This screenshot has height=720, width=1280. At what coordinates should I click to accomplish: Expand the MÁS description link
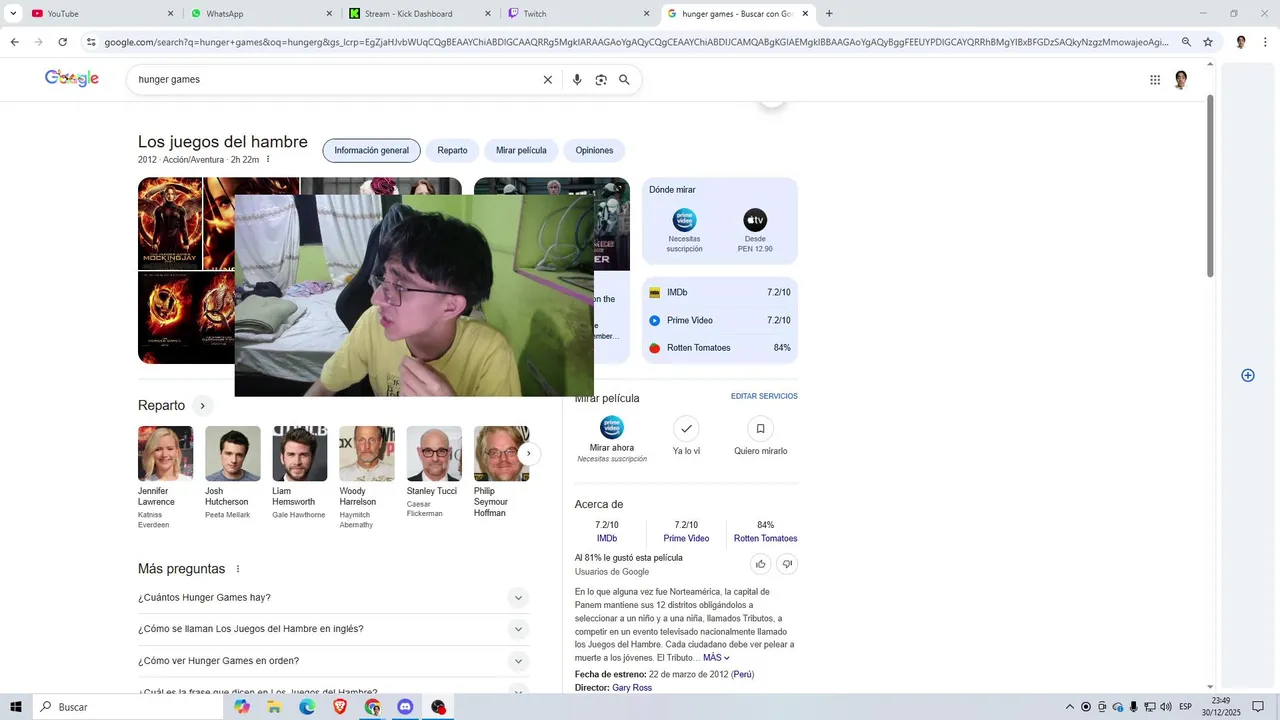point(716,658)
